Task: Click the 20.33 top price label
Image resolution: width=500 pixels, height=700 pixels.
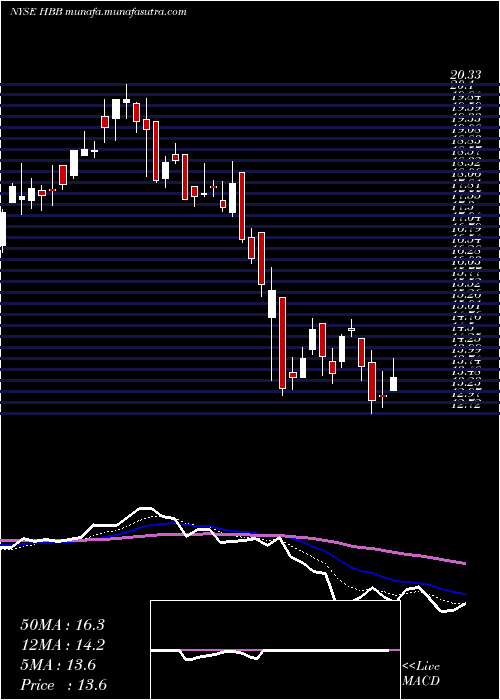Action: click(x=466, y=76)
